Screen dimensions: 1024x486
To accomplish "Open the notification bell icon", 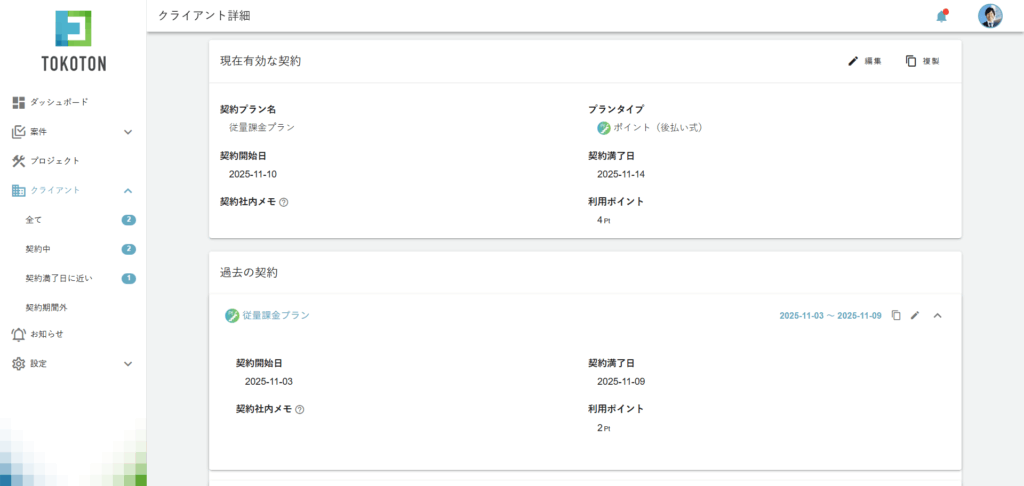I will [941, 16].
